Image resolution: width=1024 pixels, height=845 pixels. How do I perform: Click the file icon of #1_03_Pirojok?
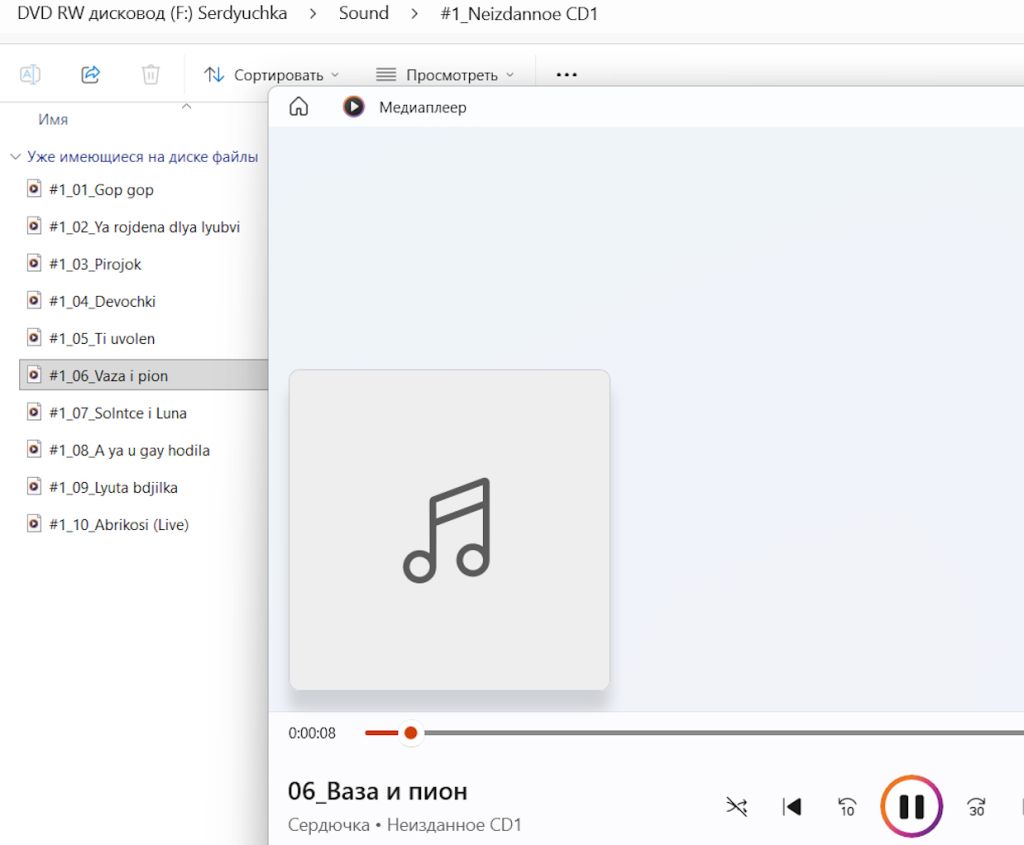click(x=34, y=263)
